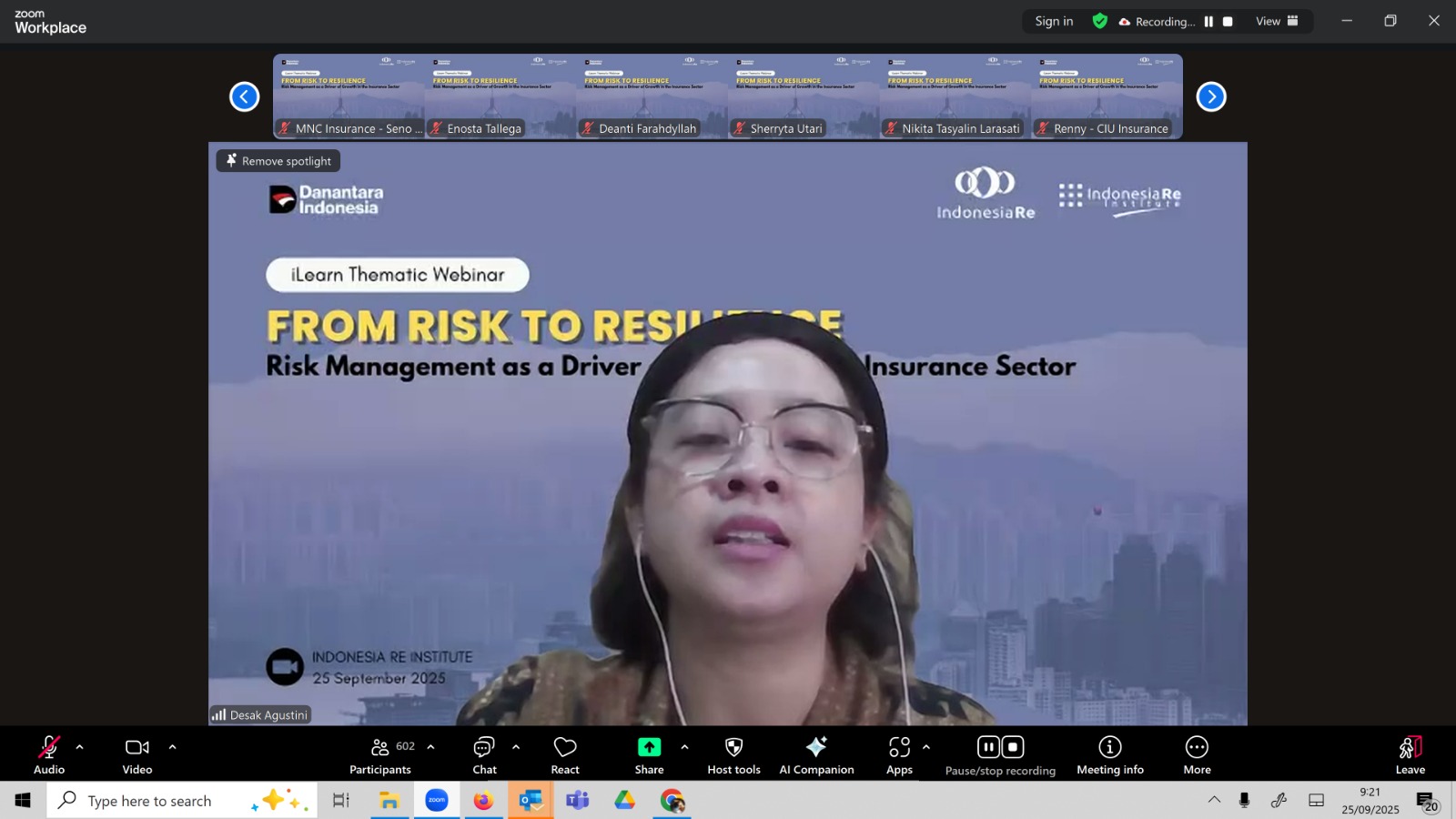The image size is (1456, 819).
Task: Open the Chat panel
Action: 484,755
